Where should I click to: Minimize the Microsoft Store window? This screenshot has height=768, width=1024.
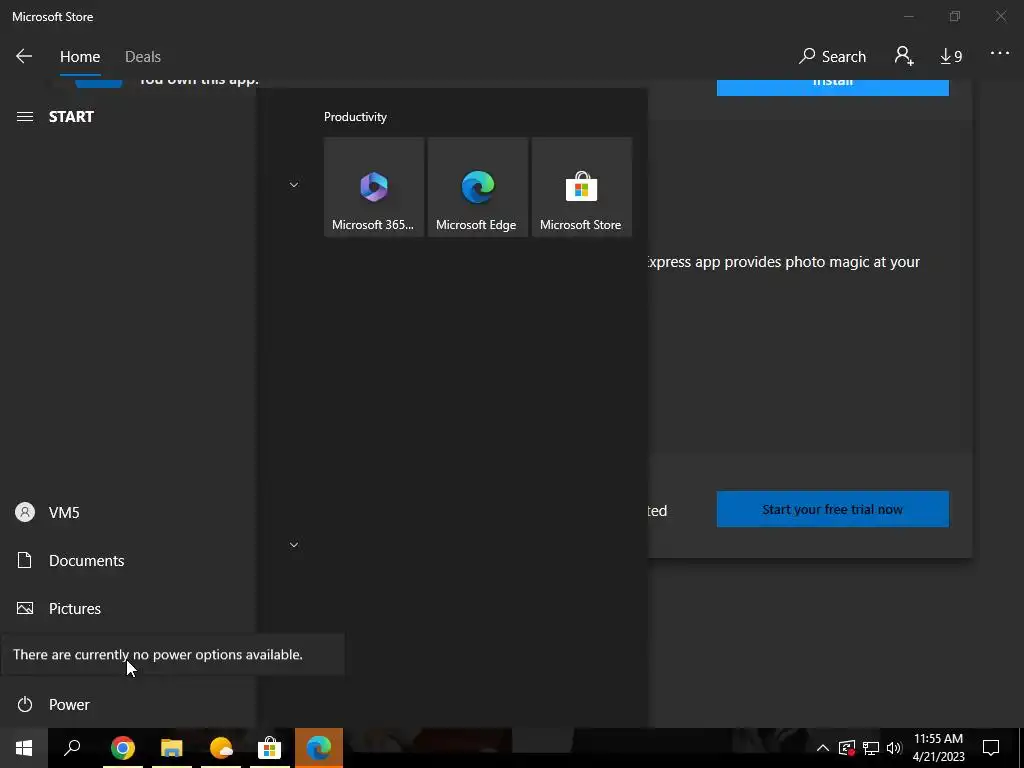(910, 16)
